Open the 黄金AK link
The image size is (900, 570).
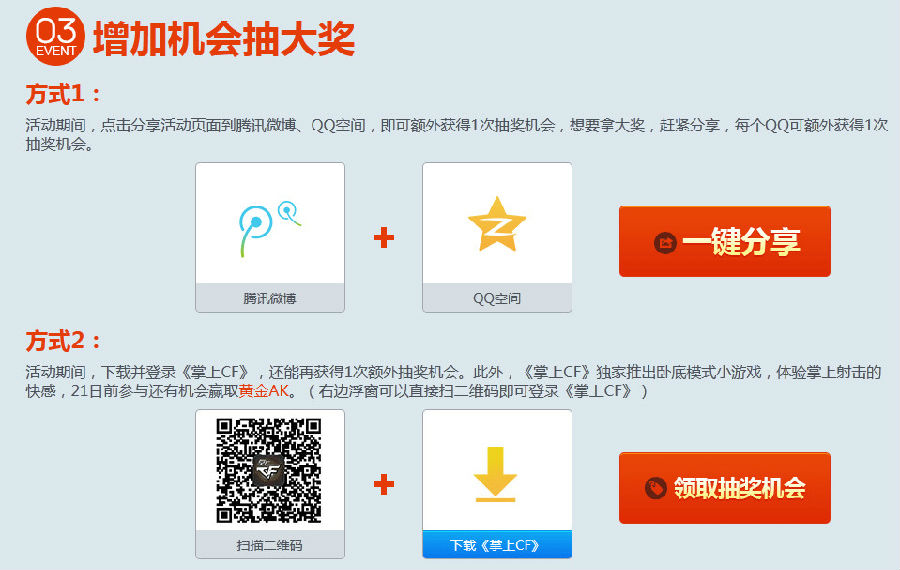pos(263,391)
